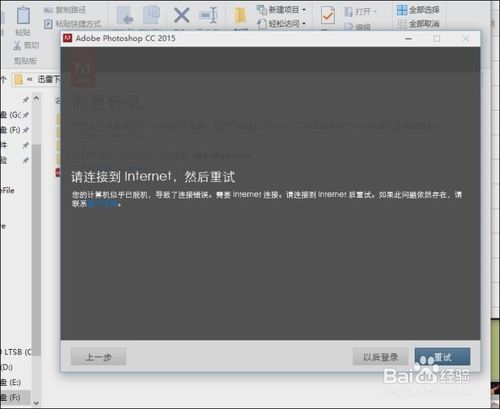Click 复制路径 copy path in Explorer ribbon

tap(65, 10)
